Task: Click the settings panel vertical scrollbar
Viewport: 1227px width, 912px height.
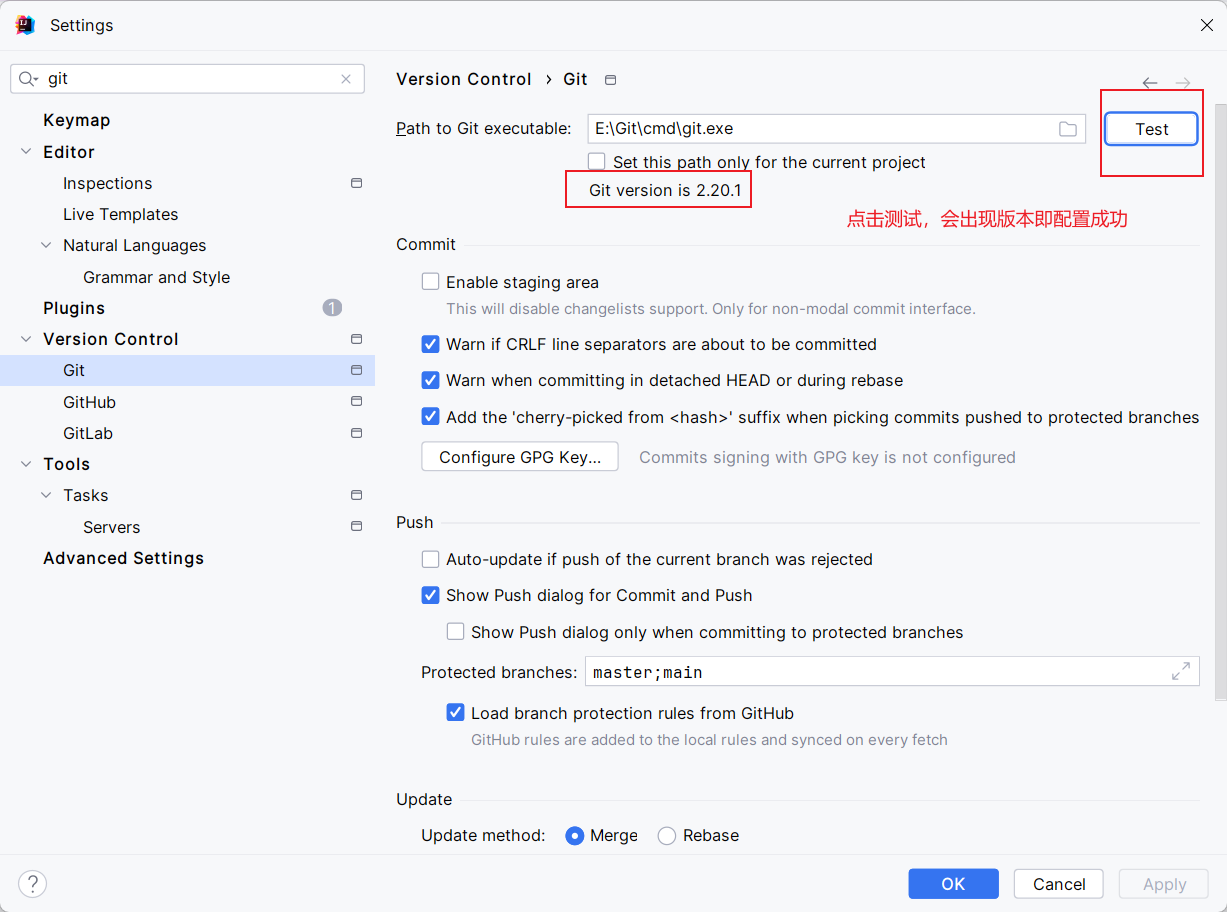Action: (1219, 400)
